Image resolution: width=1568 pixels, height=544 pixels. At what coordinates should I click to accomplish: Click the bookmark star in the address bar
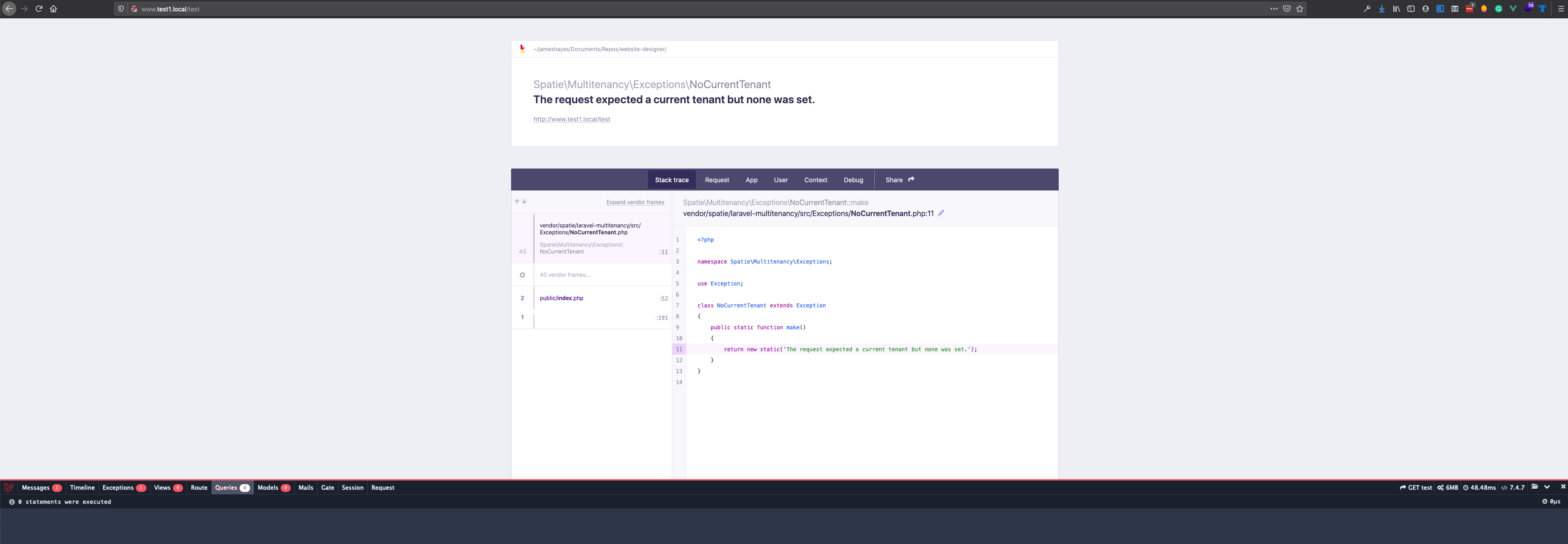coord(1300,9)
